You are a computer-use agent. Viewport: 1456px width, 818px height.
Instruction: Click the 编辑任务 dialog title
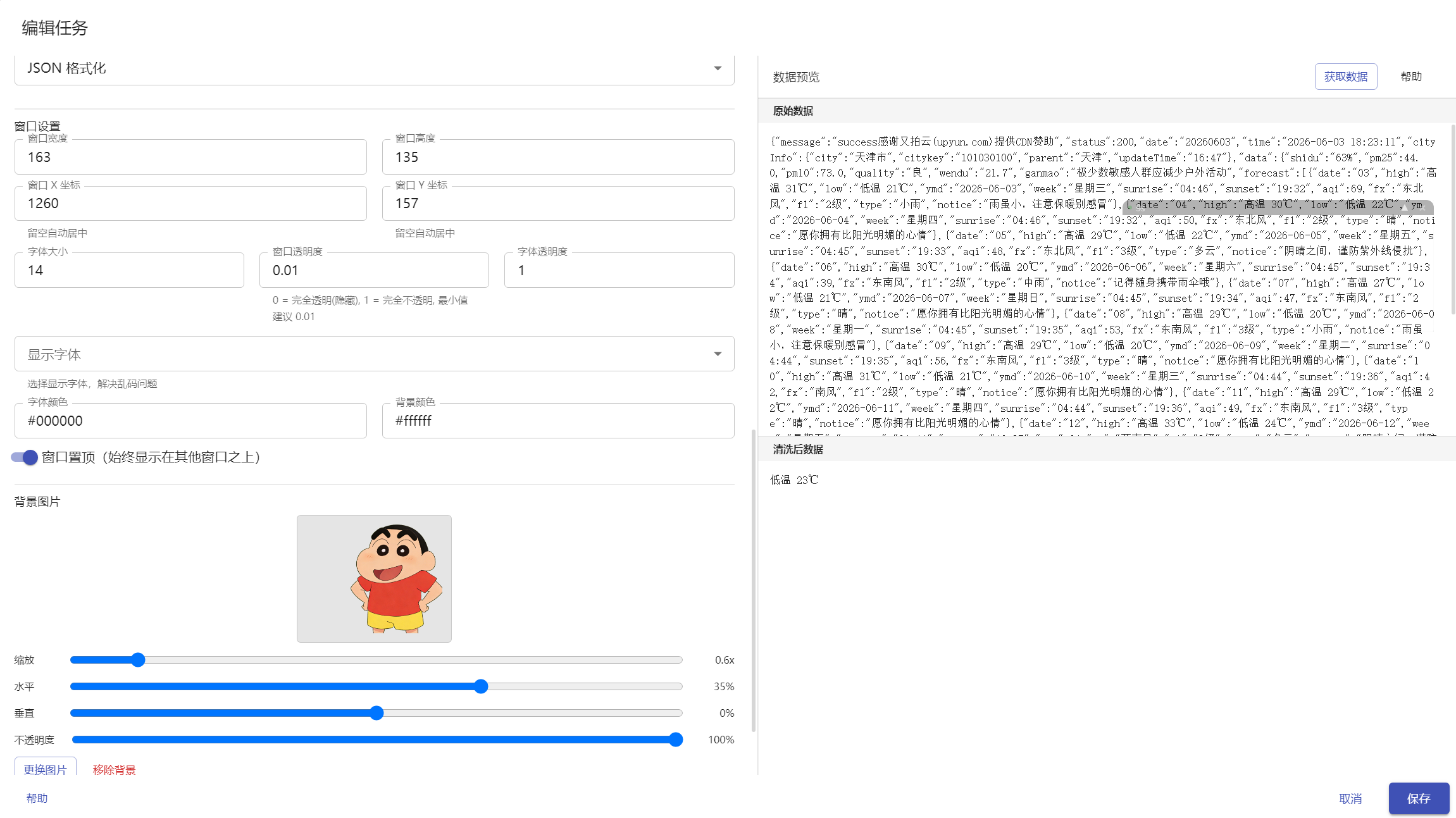click(54, 28)
